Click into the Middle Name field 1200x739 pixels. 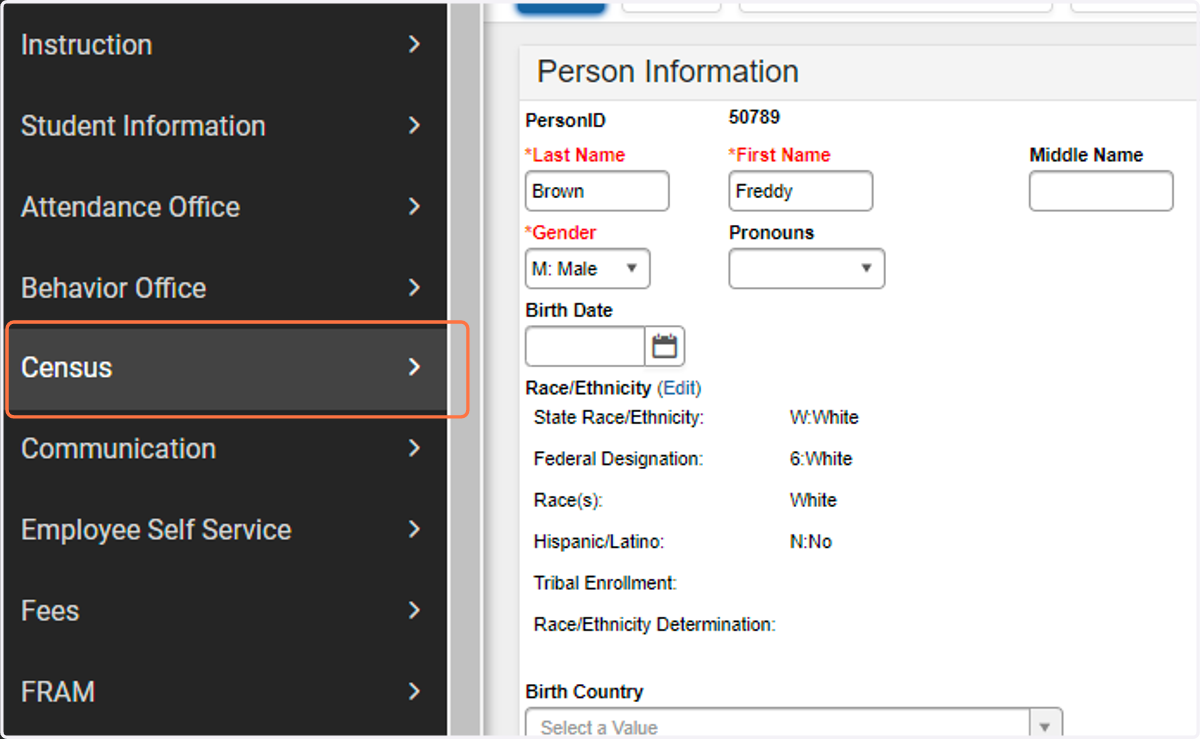pos(1101,191)
